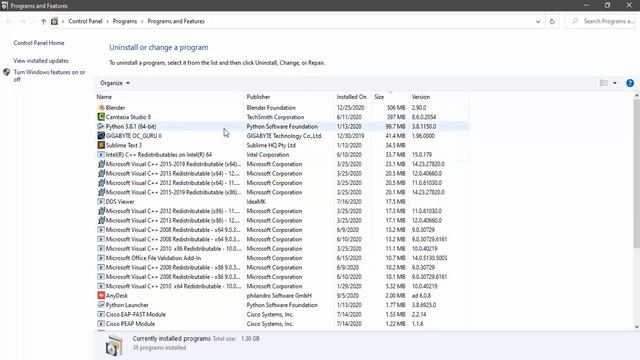Click the Blender Foundation publisher cell
This screenshot has height=360, width=640.
tap(271, 108)
